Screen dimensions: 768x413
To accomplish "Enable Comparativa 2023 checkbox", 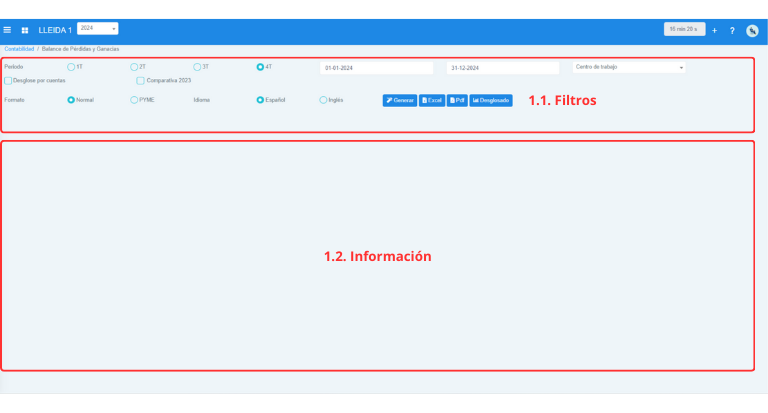I will point(141,80).
